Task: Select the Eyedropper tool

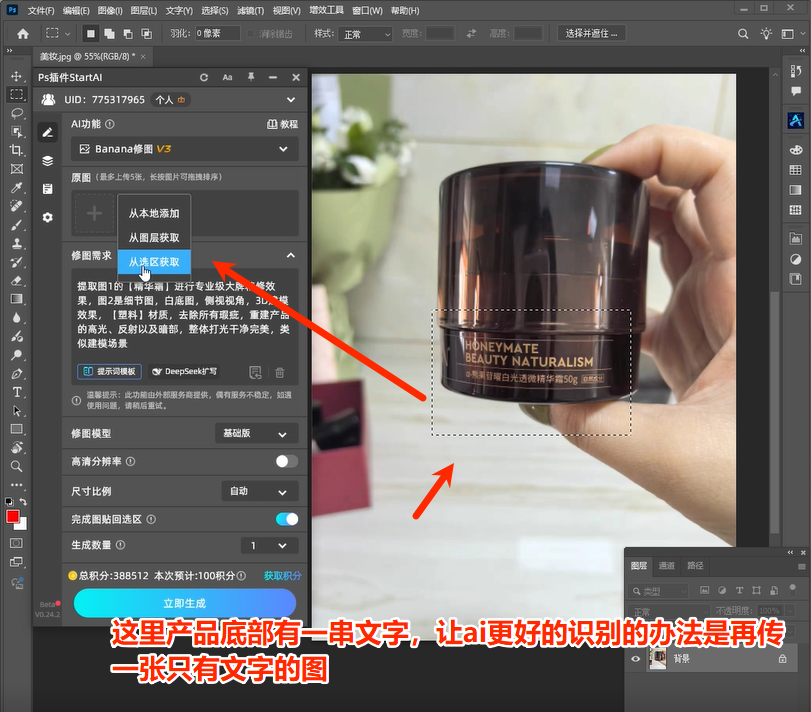Action: pyautogui.click(x=17, y=187)
